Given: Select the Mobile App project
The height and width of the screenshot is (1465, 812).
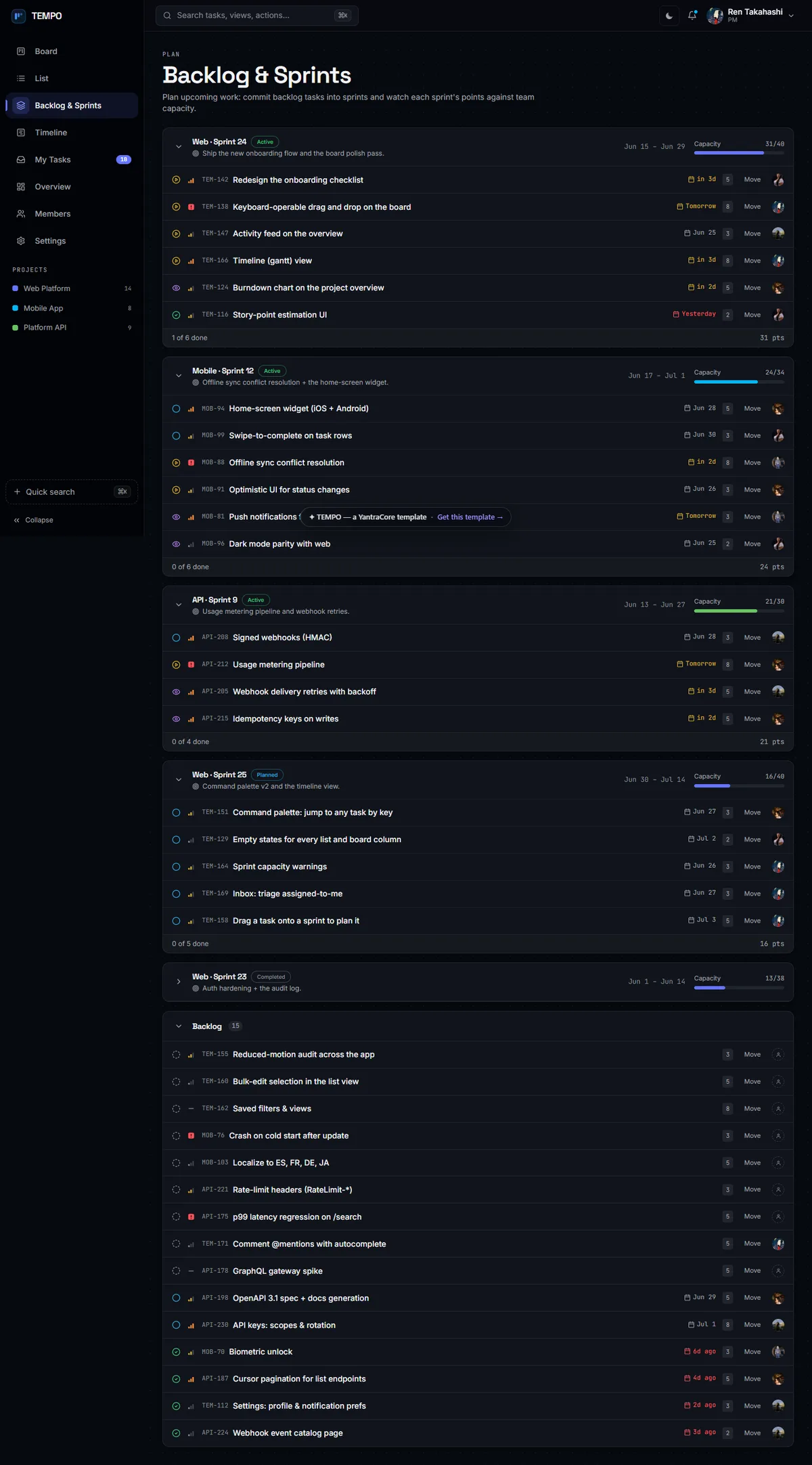Looking at the screenshot, I should [72, 308].
